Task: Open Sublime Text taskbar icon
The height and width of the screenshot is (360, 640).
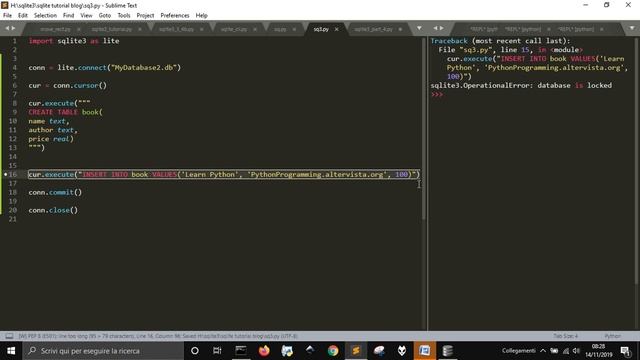Action: tap(356, 351)
